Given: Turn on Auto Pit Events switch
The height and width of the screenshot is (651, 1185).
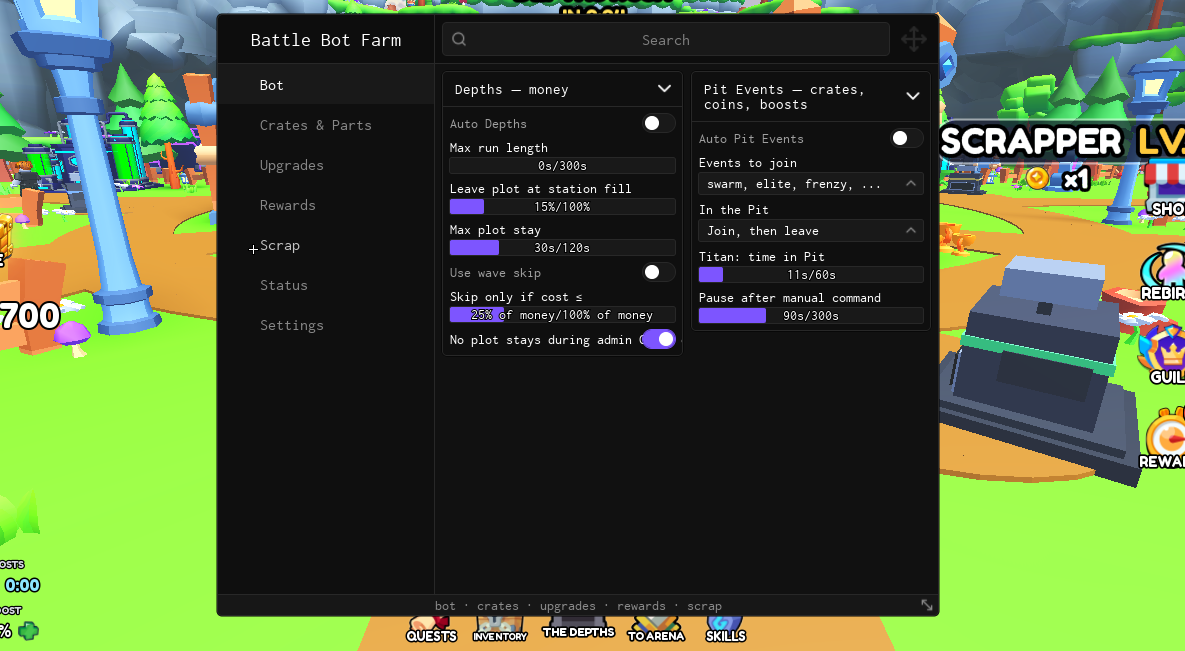Looking at the screenshot, I should click(906, 138).
